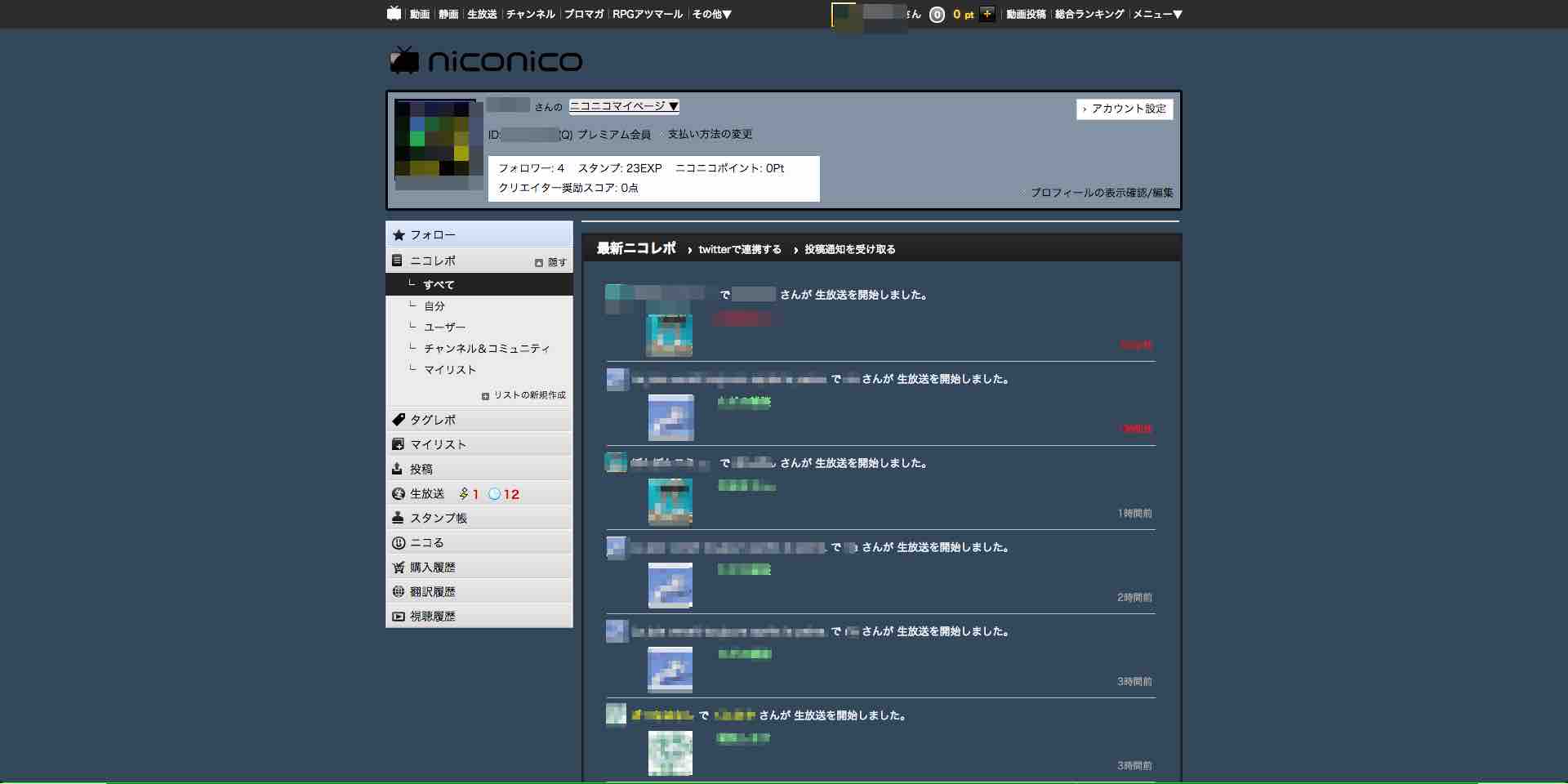Click the 最新ニコレポ heading
Viewport: 1568px width, 784px height.
[636, 248]
